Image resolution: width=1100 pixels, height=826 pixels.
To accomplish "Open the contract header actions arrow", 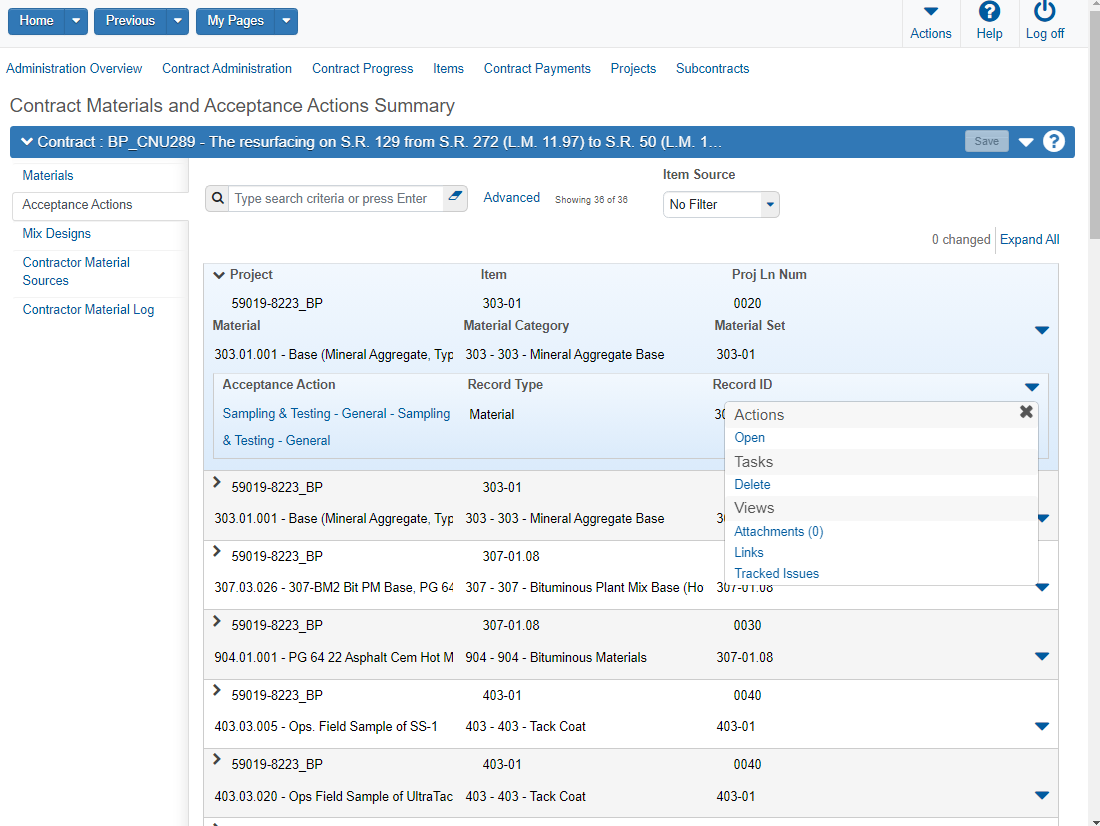I will click(x=1026, y=142).
